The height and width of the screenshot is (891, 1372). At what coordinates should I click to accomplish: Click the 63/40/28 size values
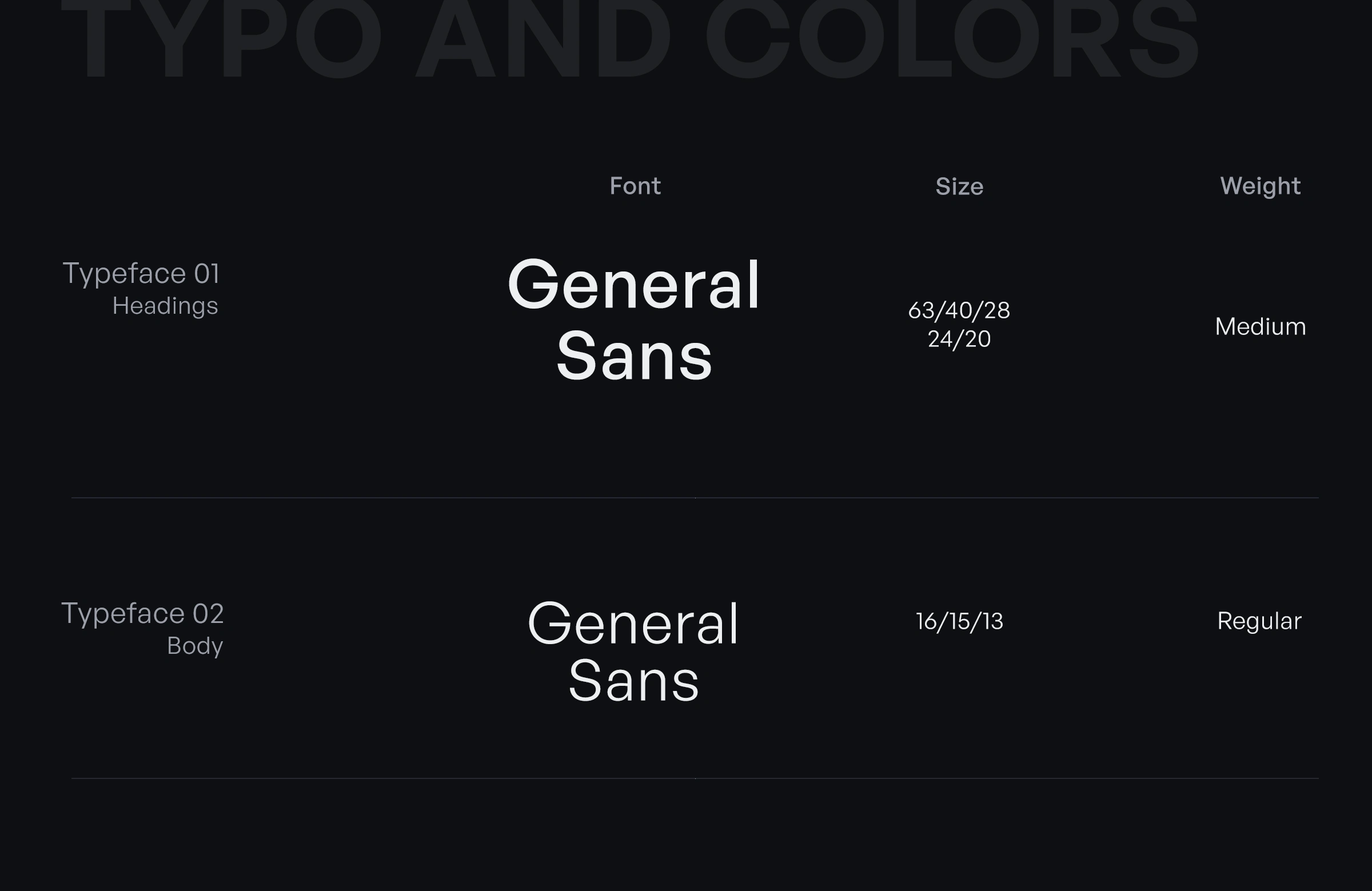959,311
